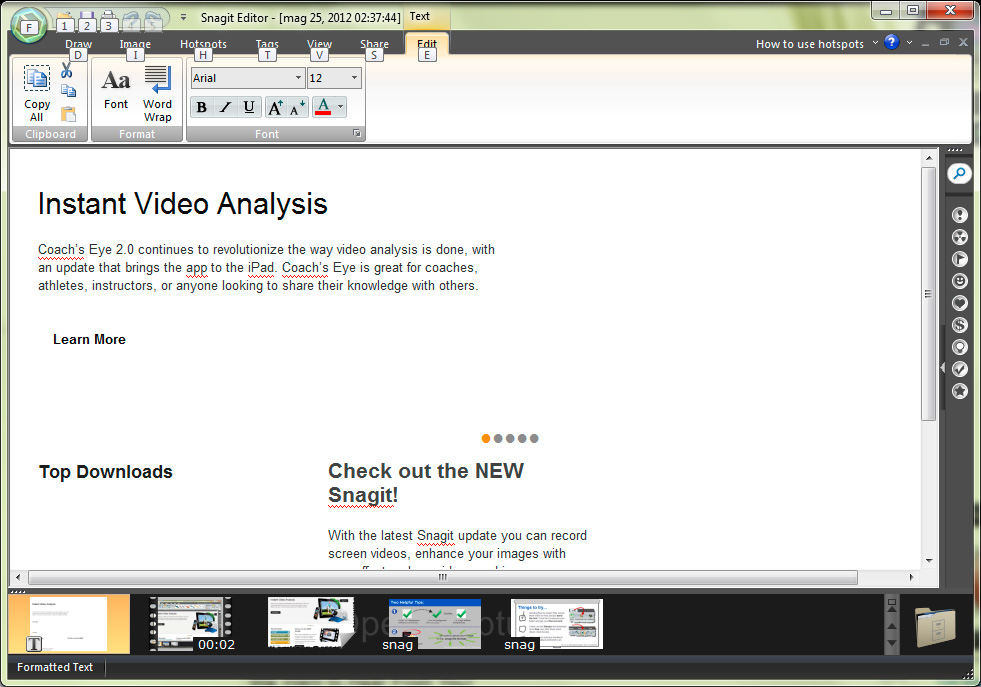The image size is (981, 687).
Task: Open the font color dropdown arrow
Action: [341, 108]
